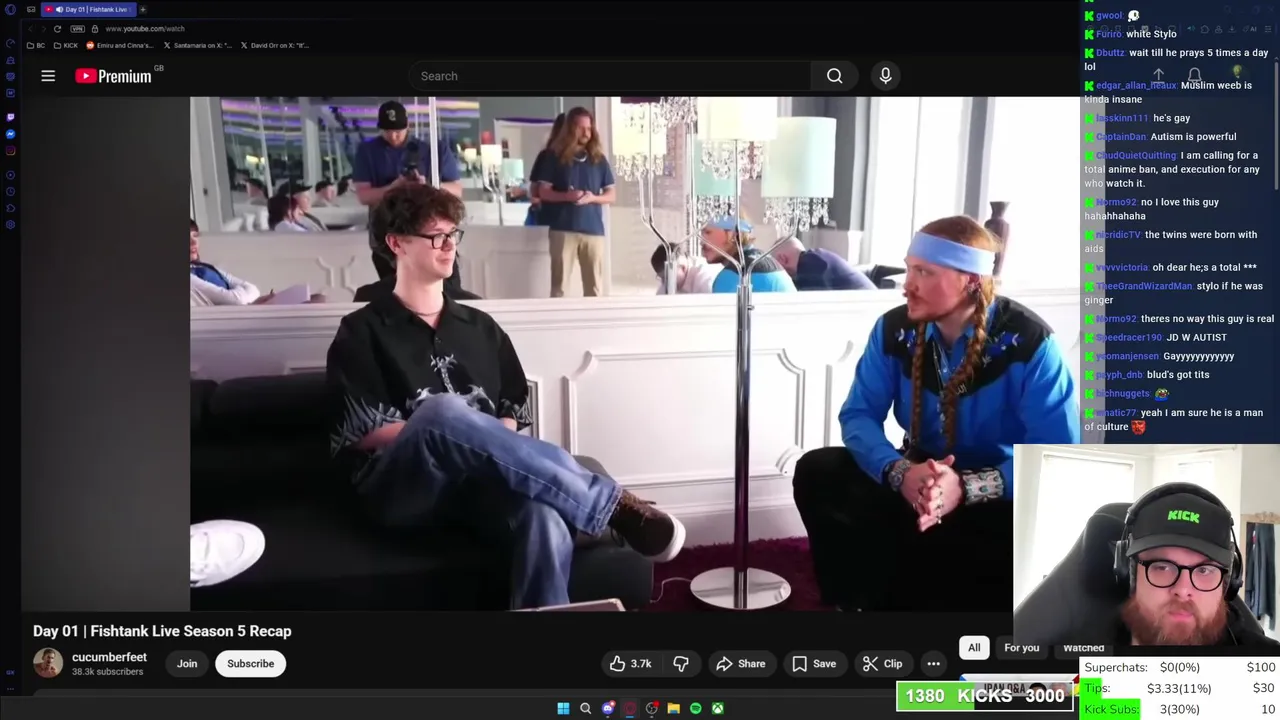Open the cucumberfeet channel name link
The height and width of the screenshot is (720, 1280).
click(x=109, y=657)
